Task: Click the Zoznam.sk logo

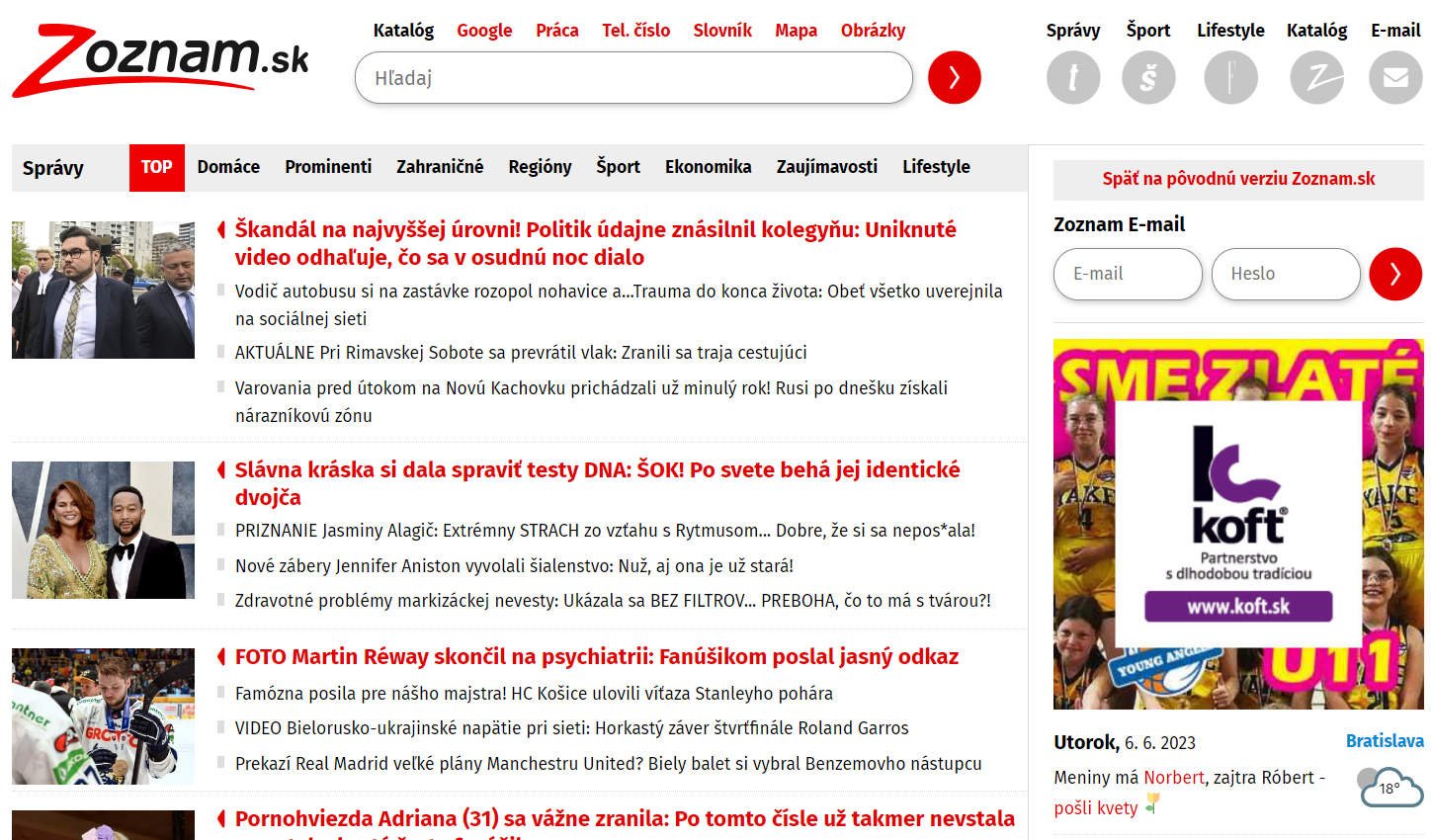Action: coord(160,61)
